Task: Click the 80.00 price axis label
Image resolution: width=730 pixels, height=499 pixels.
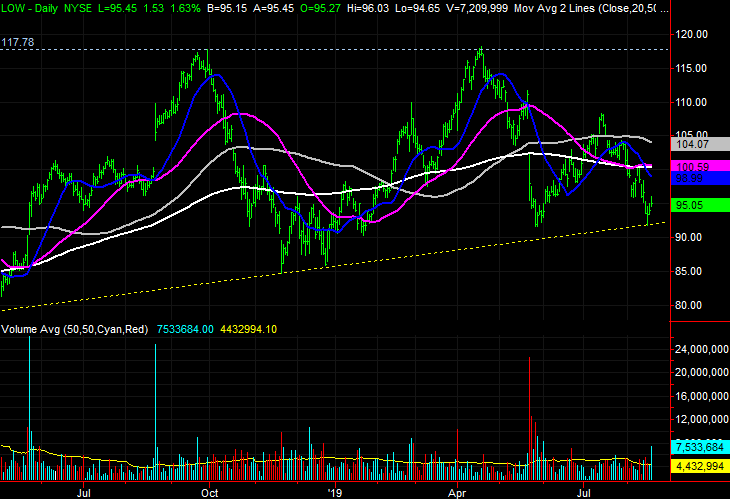Action: coord(691,305)
